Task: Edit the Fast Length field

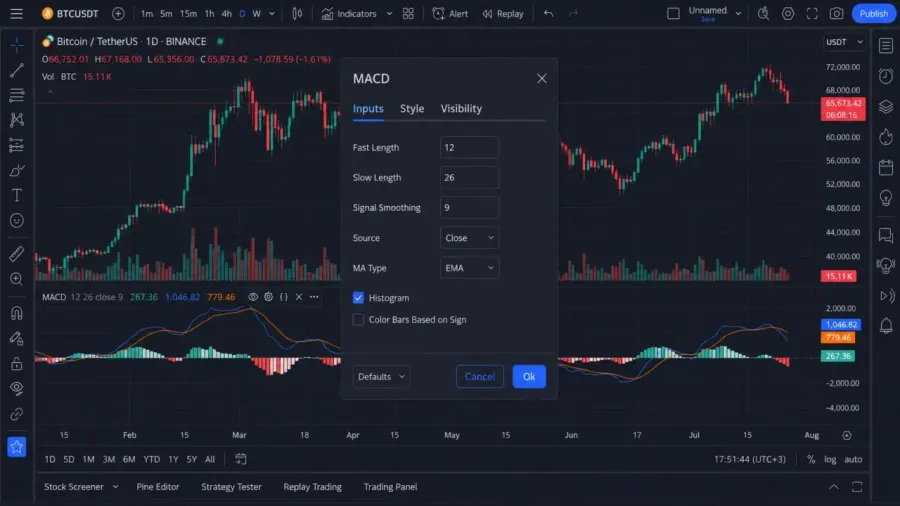Action: click(469, 147)
